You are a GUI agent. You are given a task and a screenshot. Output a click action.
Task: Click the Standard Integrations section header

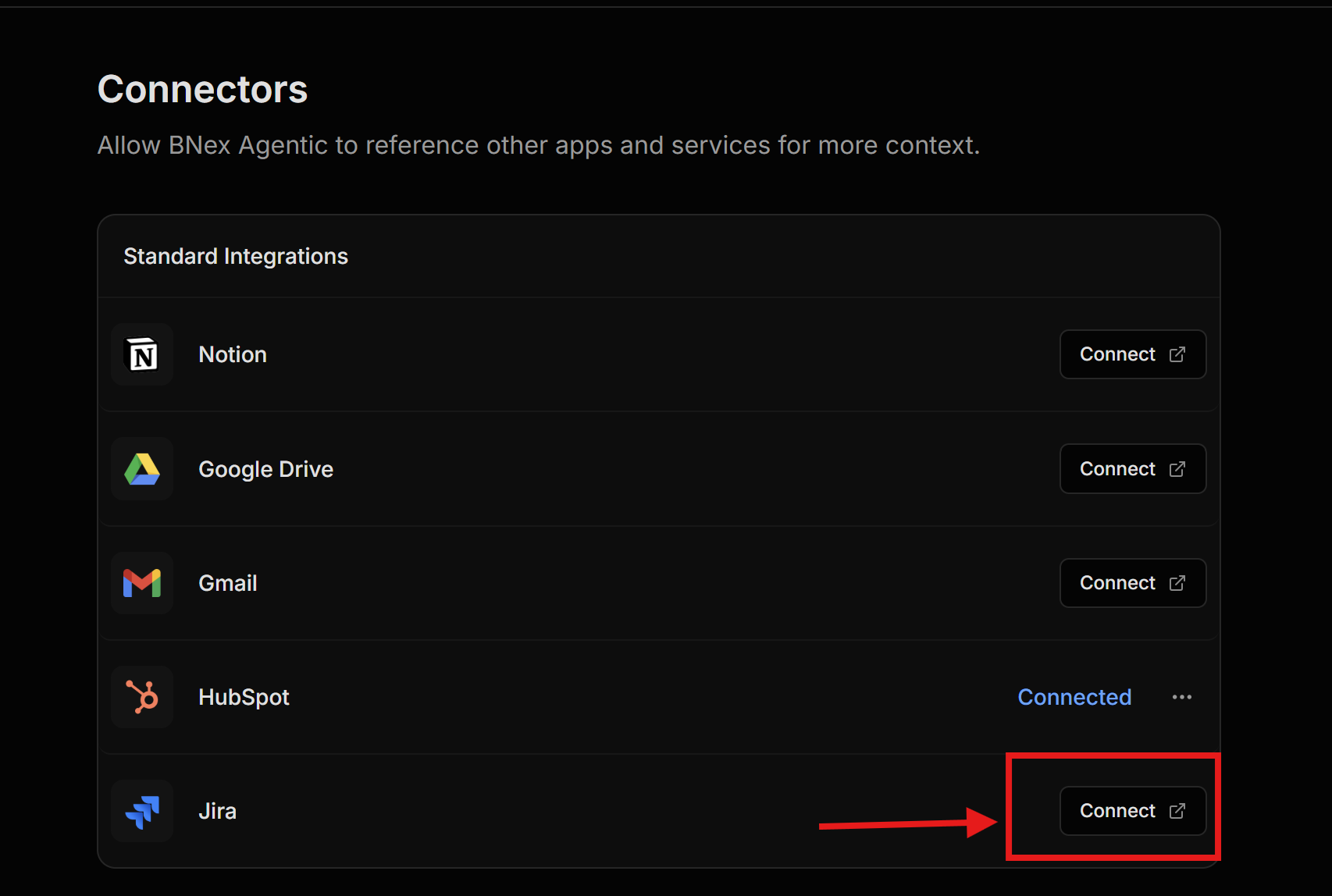[x=236, y=256]
